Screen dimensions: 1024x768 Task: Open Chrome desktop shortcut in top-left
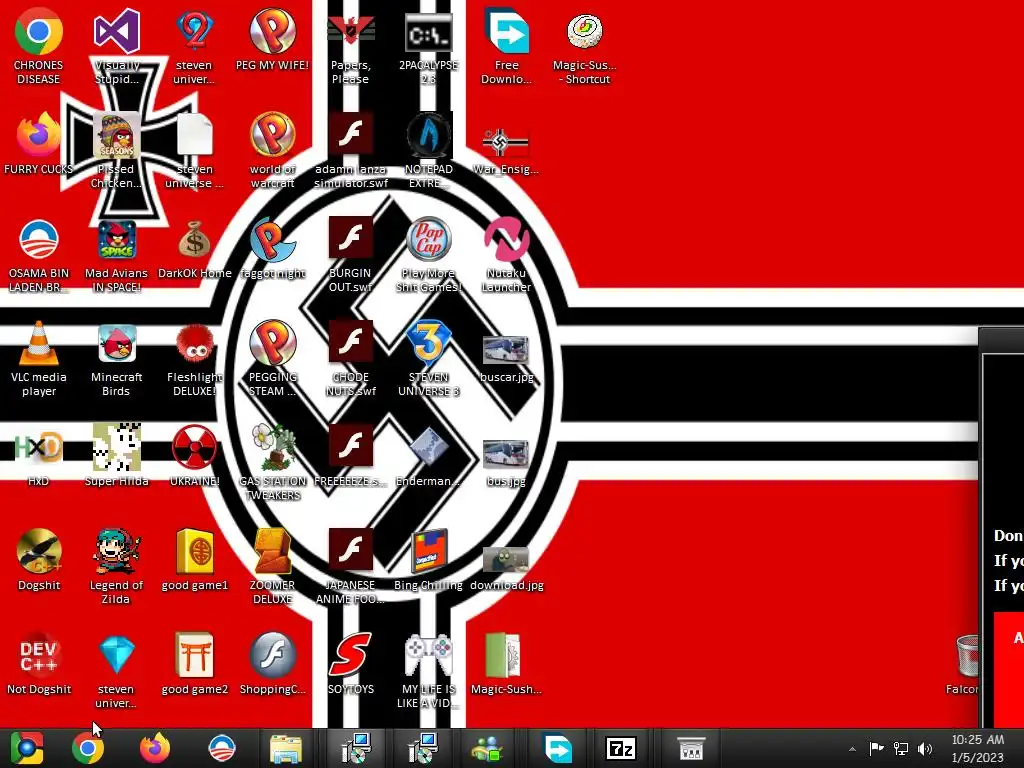[39, 45]
